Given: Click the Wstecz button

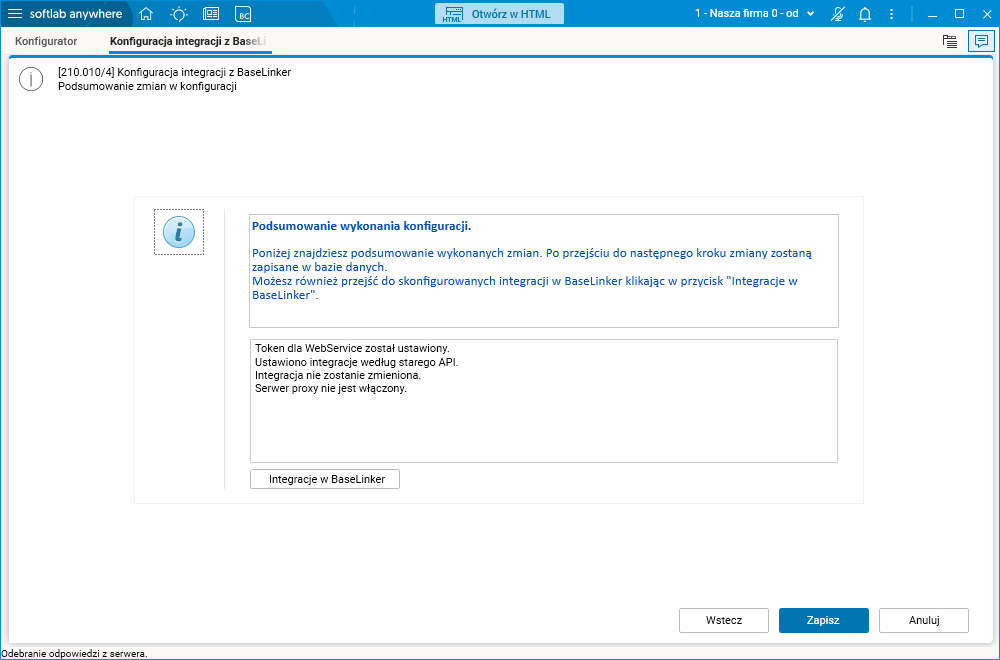Looking at the screenshot, I should [x=724, y=620].
